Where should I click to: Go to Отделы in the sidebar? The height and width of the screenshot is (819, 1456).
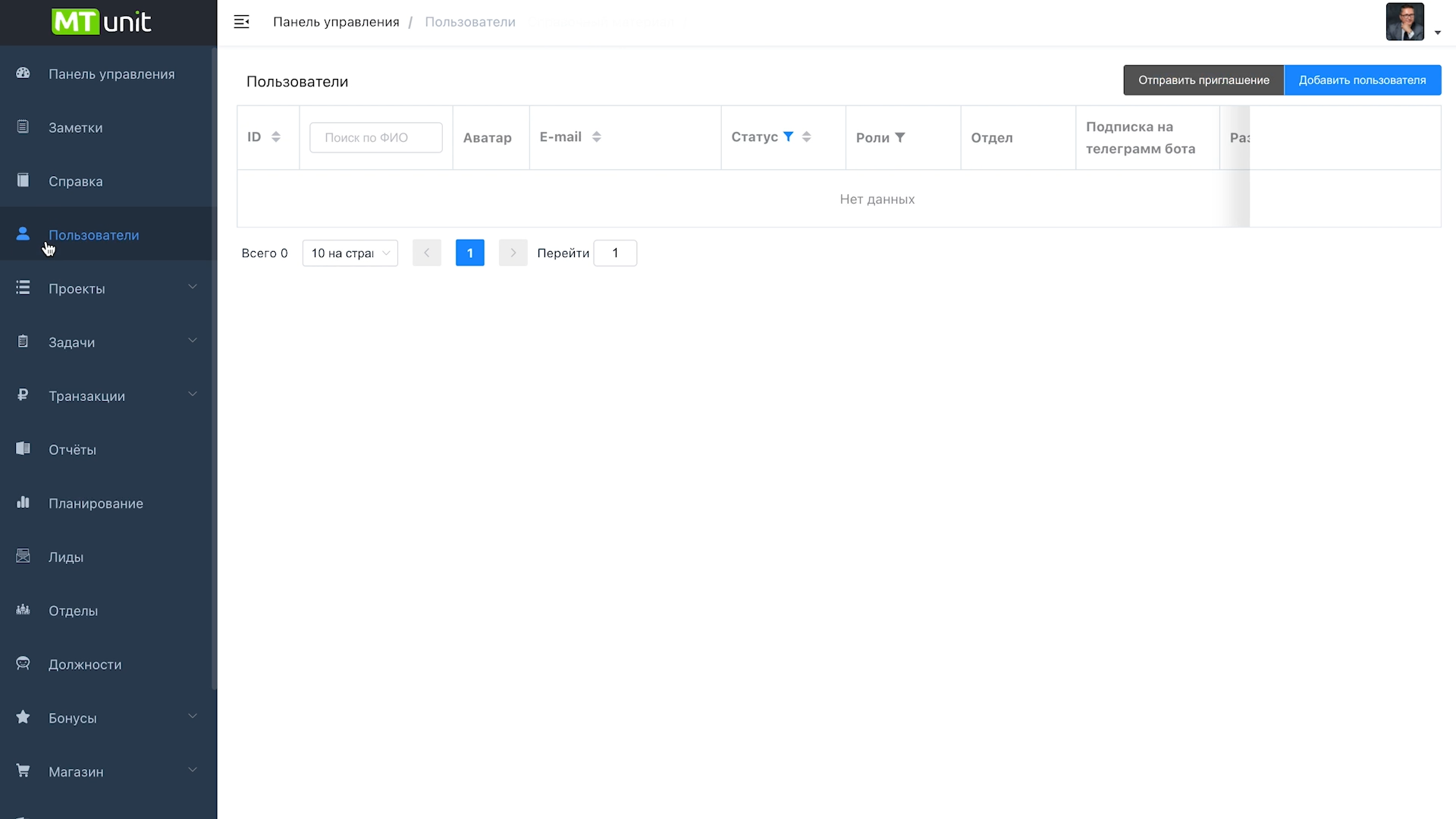(x=73, y=610)
